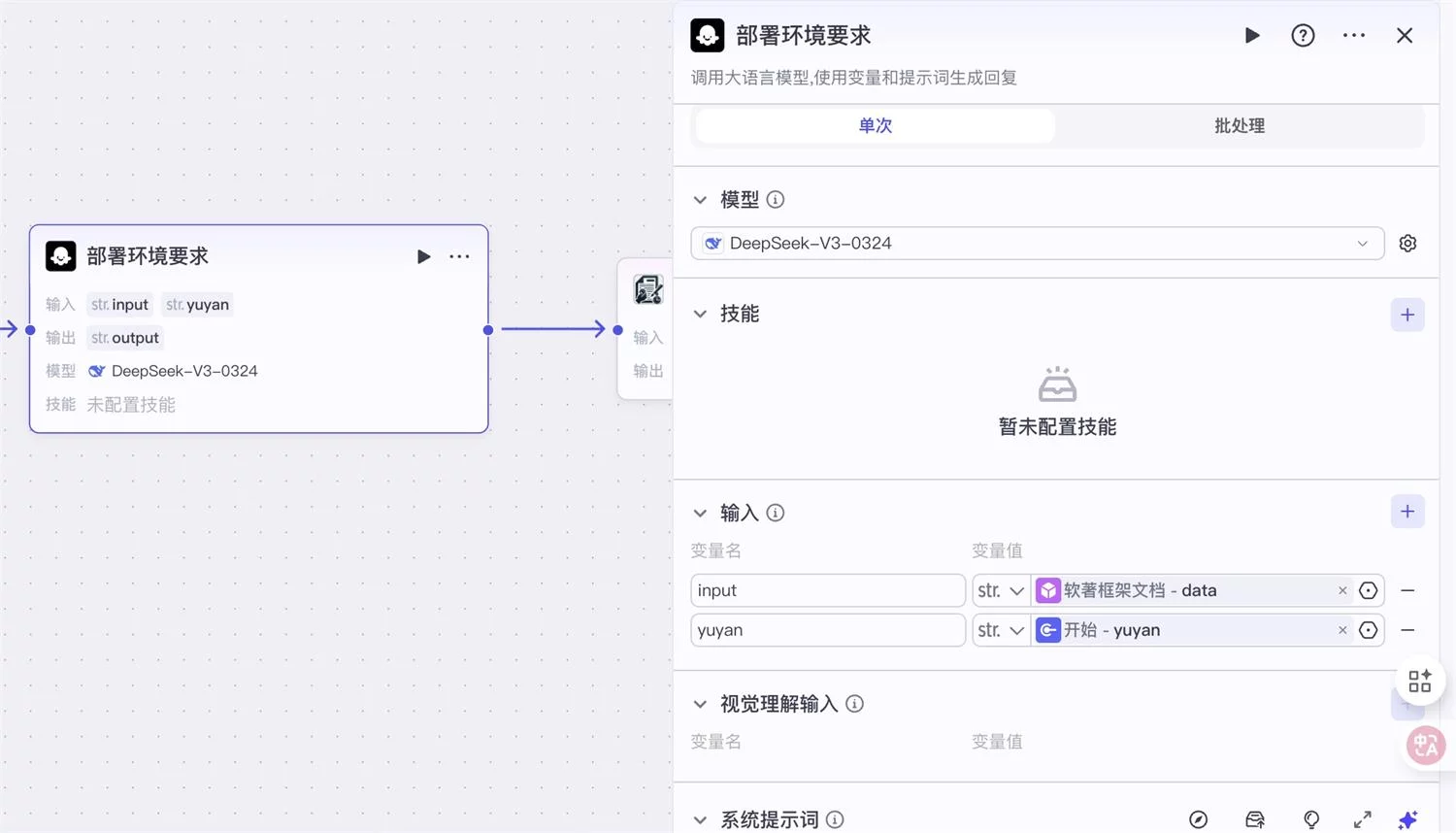The height and width of the screenshot is (833, 1456).
Task: Open the compass explore icon near the prompt area
Action: click(x=1198, y=820)
